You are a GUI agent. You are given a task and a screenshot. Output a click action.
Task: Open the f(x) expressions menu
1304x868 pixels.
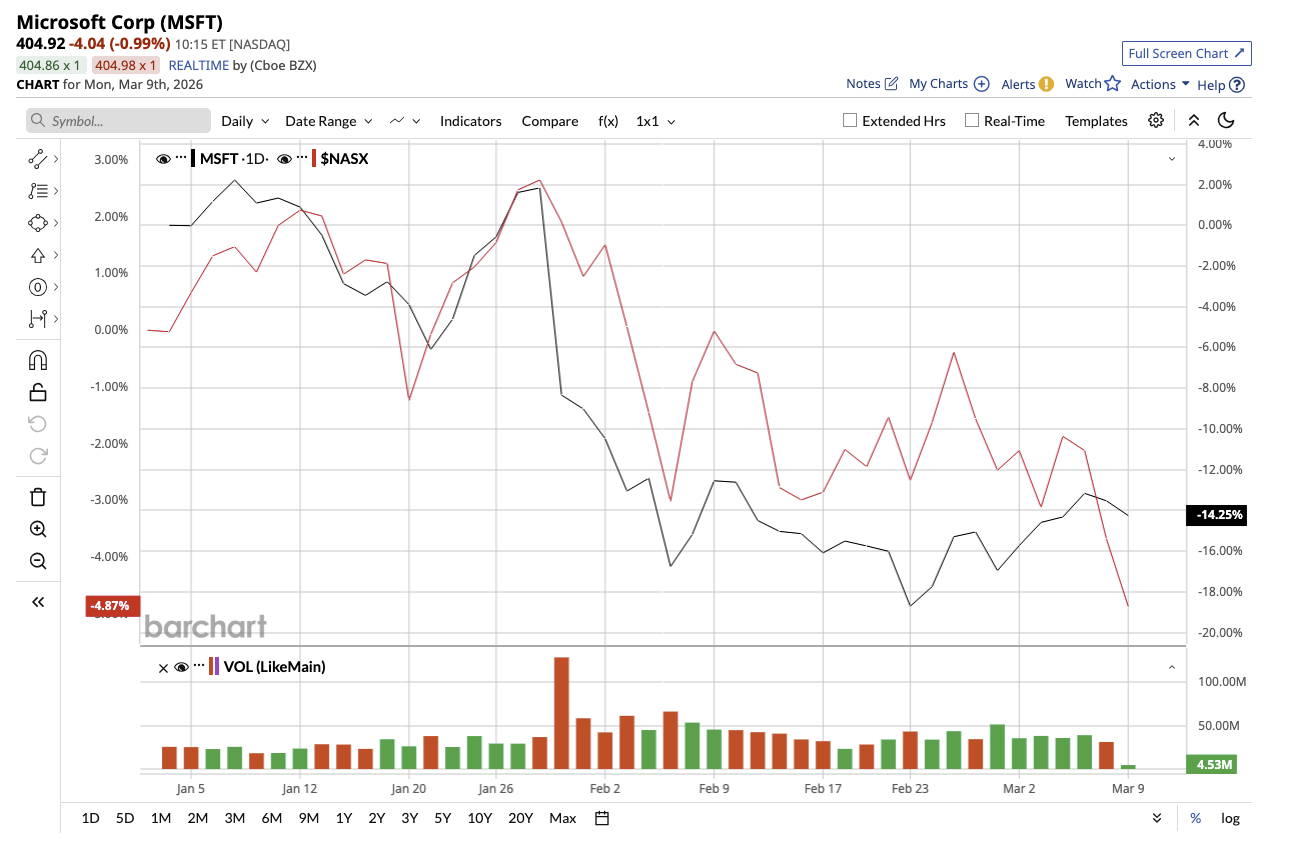(x=608, y=121)
